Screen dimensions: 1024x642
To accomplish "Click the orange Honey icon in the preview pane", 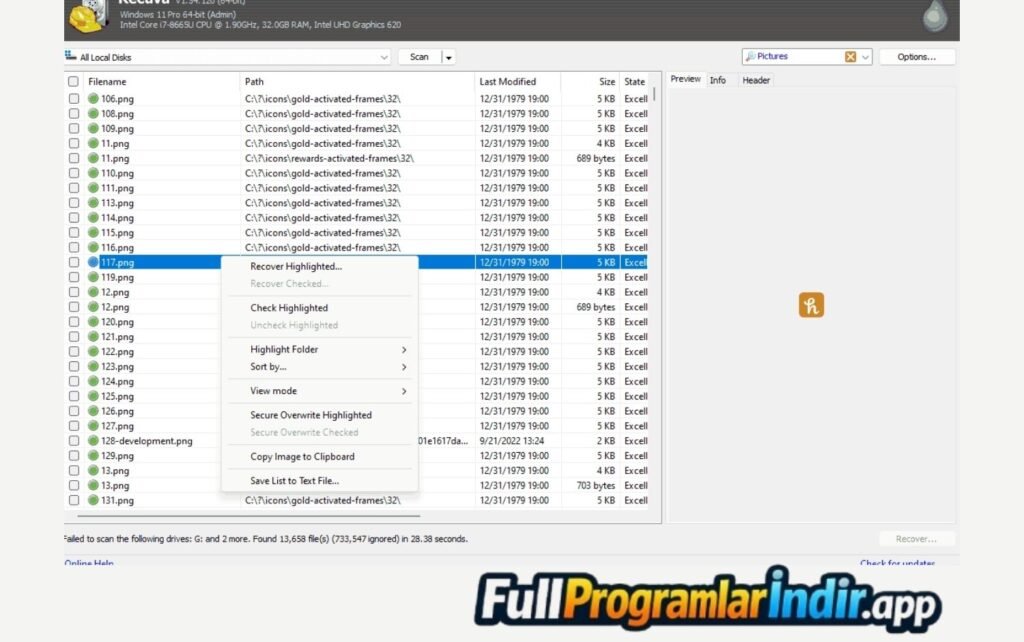I will click(x=811, y=306).
